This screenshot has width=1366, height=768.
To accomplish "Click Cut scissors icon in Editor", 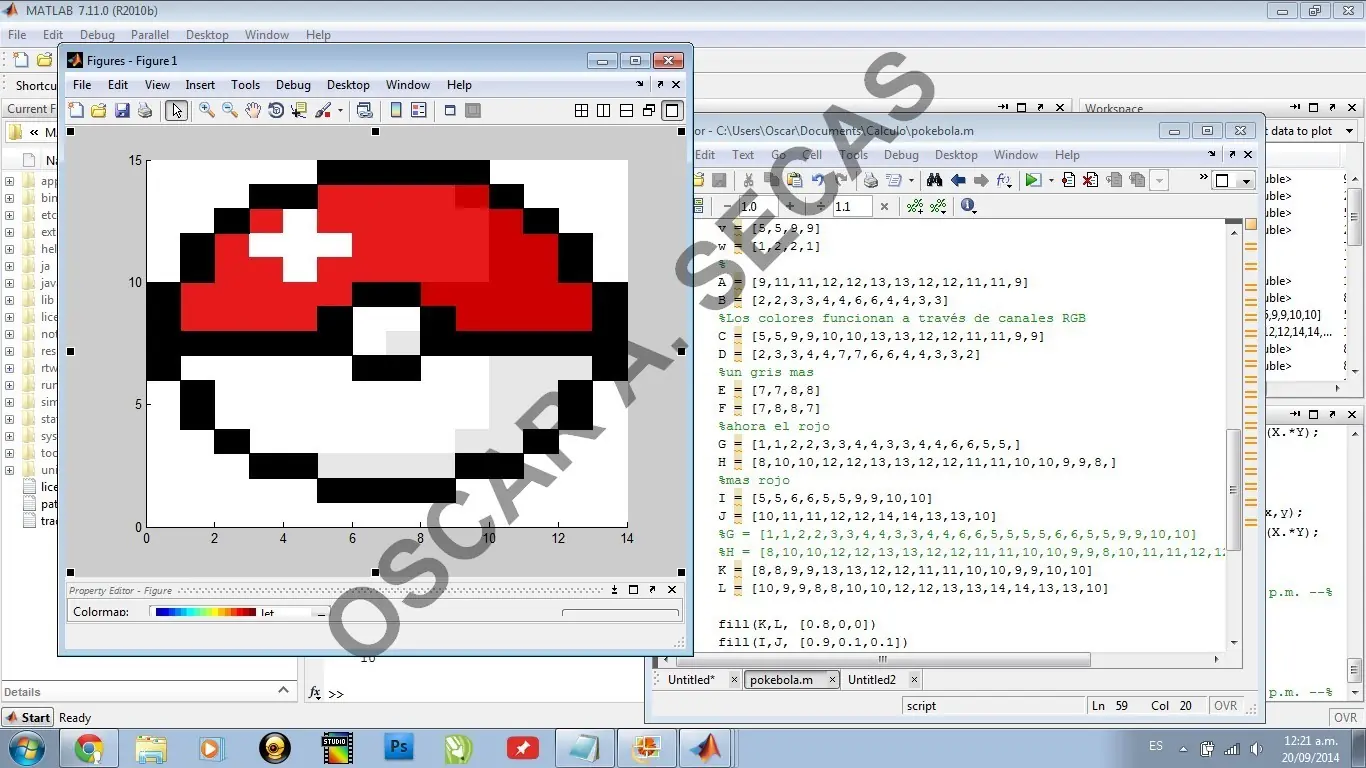I will (x=748, y=180).
